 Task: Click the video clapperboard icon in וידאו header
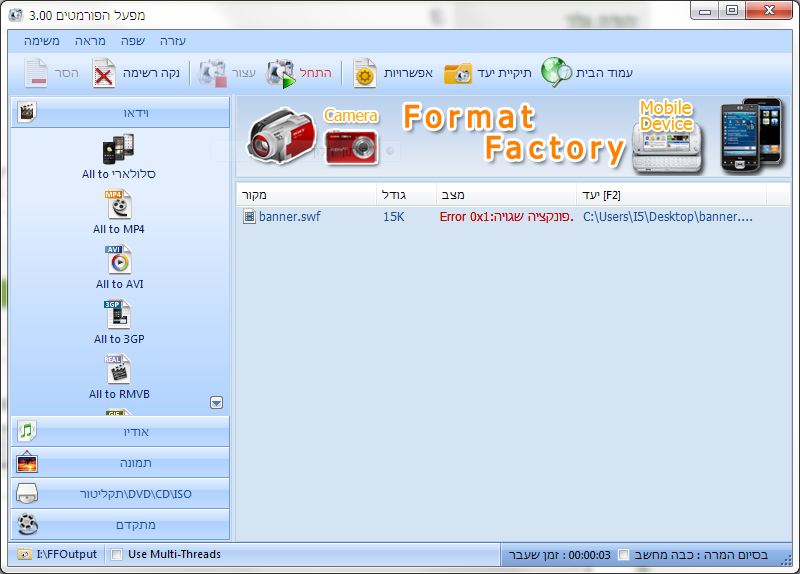pos(27,112)
